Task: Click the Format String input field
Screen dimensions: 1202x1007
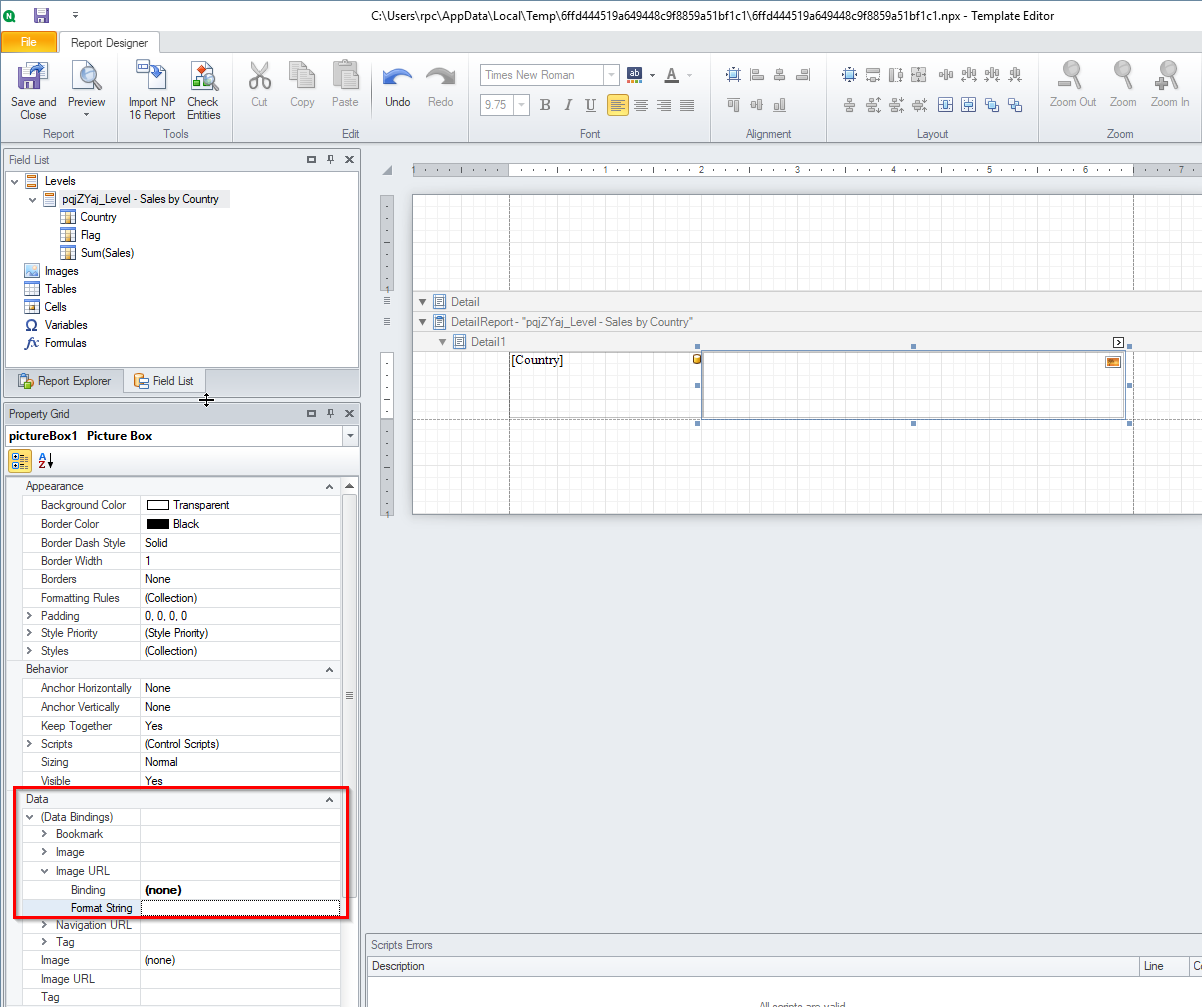Action: coord(240,908)
